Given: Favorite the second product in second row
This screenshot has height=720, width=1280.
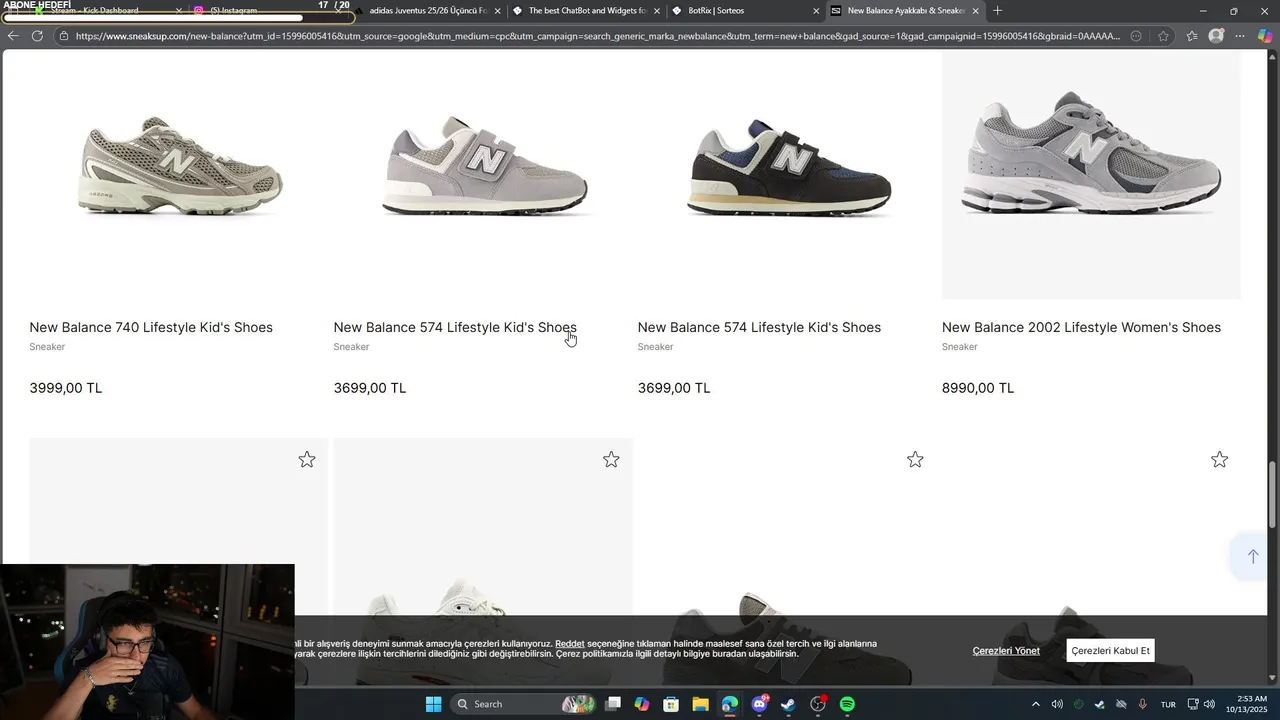Looking at the screenshot, I should [611, 460].
